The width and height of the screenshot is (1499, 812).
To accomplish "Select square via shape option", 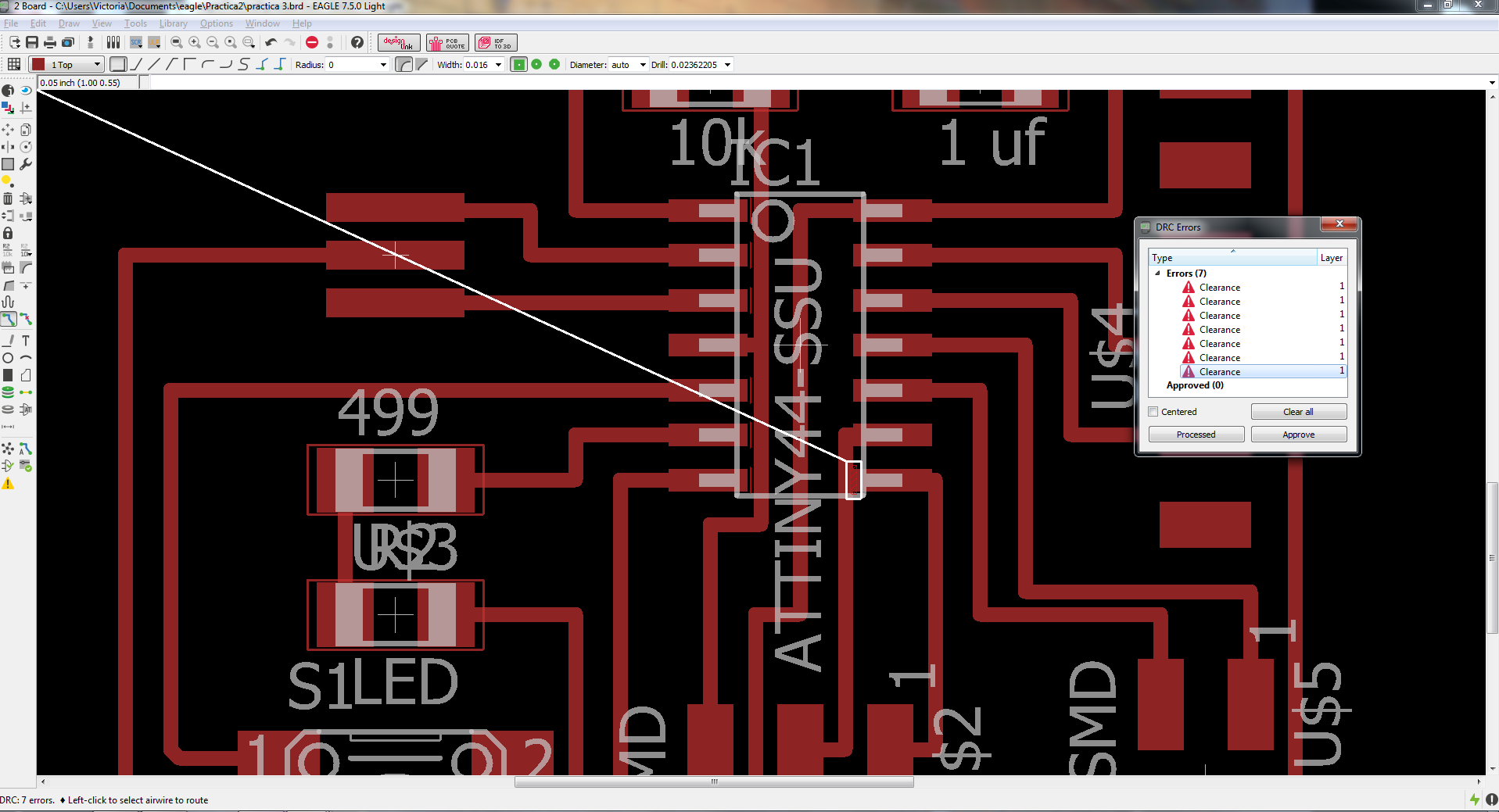I will tap(518, 65).
